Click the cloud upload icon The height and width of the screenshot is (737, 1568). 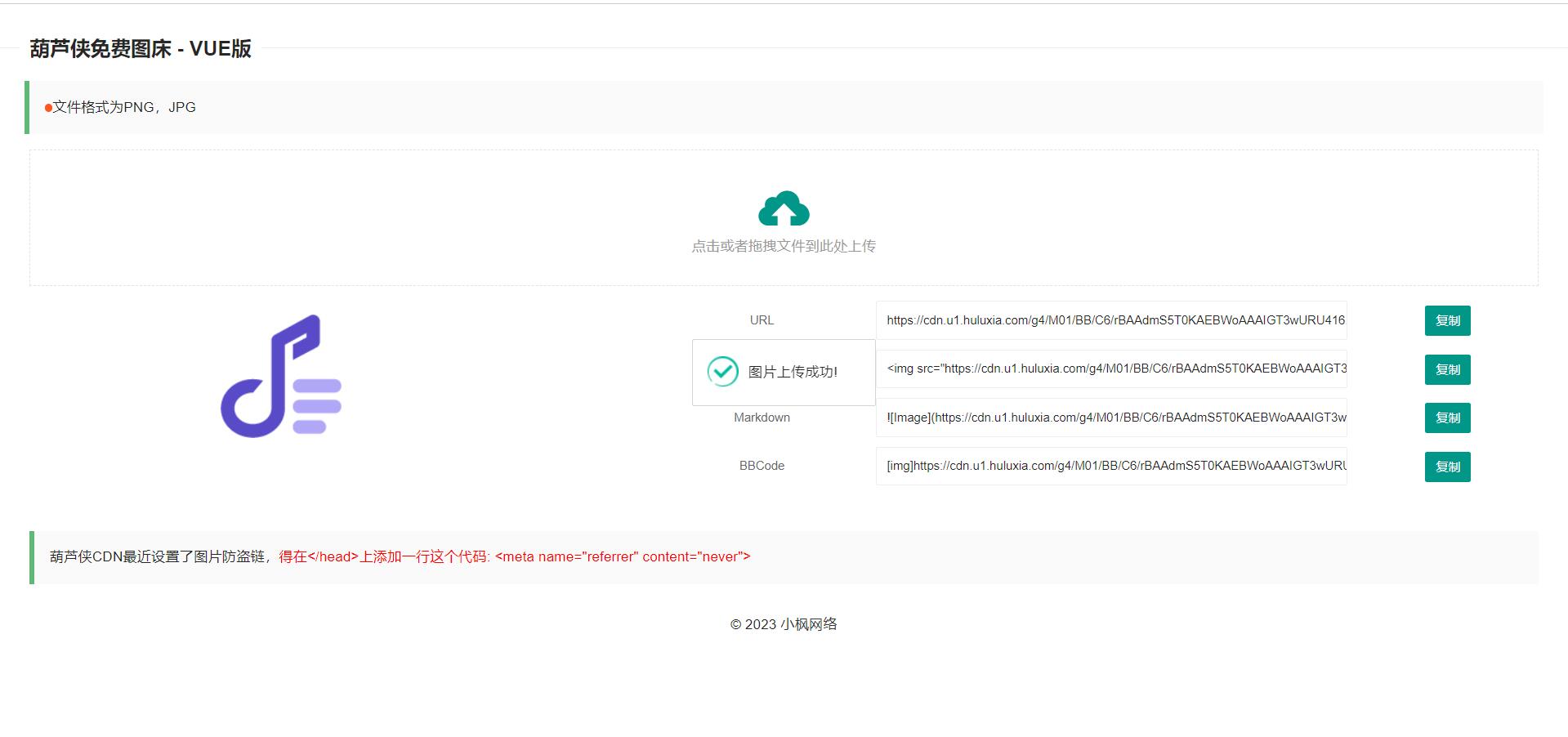tap(784, 208)
